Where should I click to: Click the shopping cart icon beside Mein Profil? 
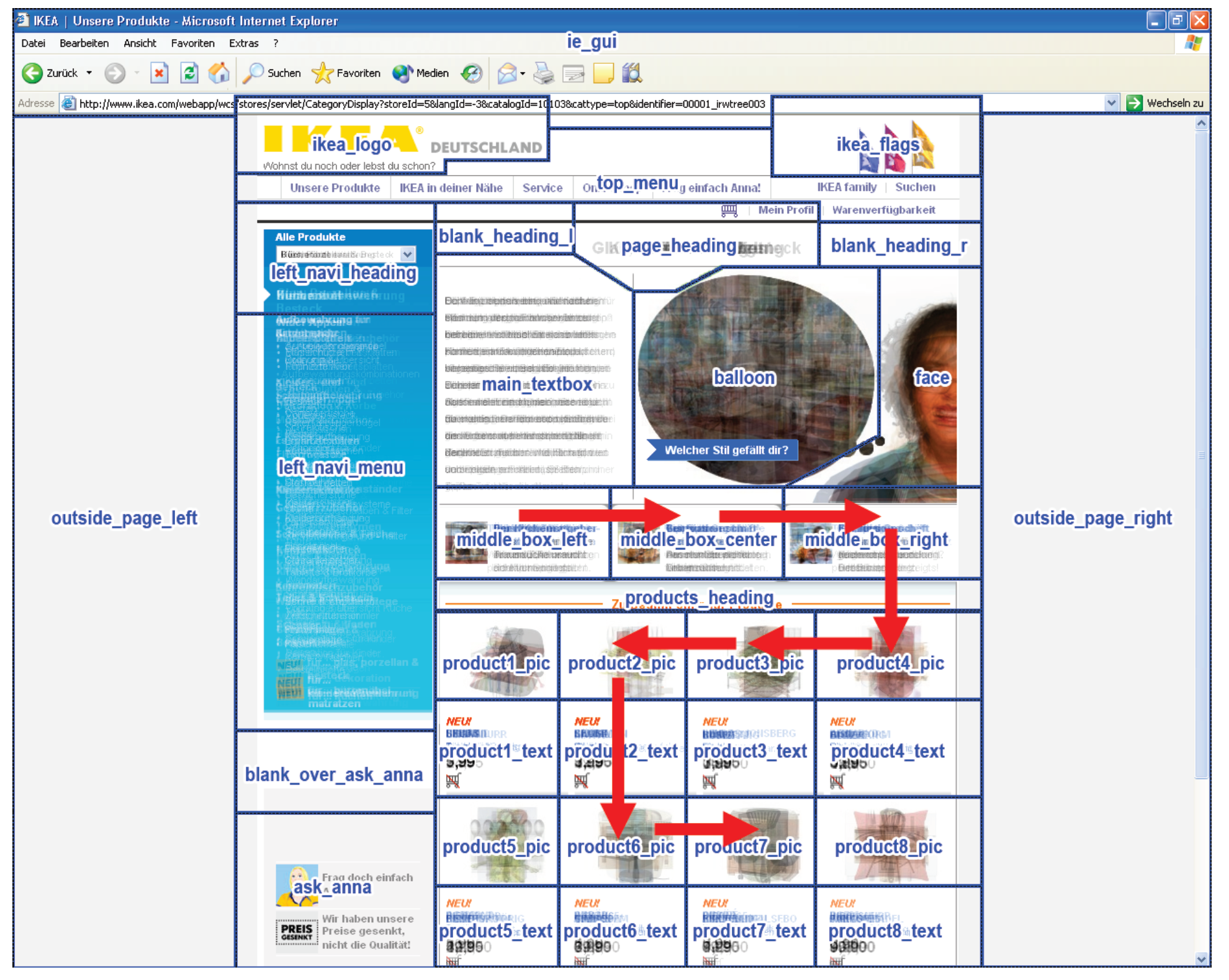tap(729, 210)
